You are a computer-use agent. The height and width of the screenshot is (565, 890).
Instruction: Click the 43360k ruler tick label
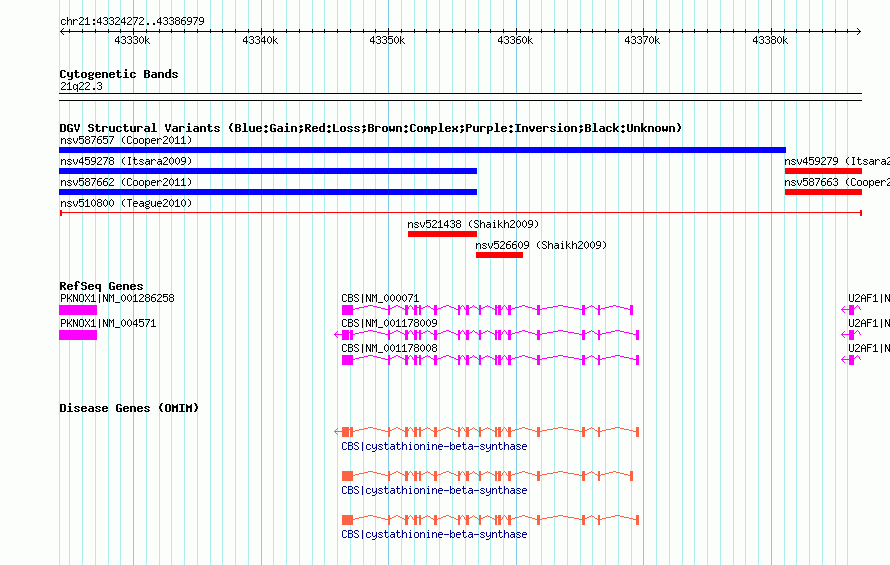515,40
